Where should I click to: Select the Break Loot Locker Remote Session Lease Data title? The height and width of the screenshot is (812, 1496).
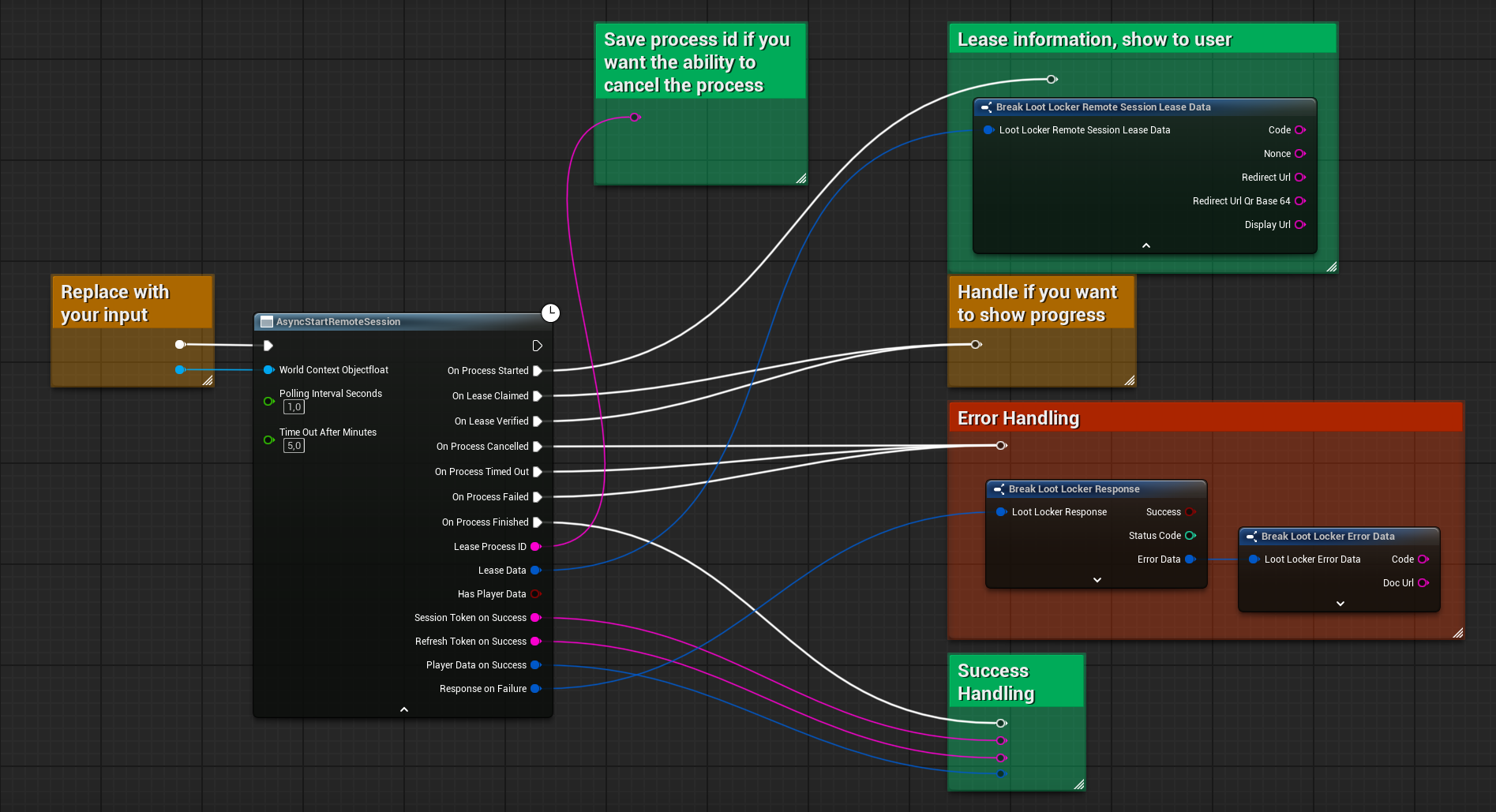[x=1102, y=107]
